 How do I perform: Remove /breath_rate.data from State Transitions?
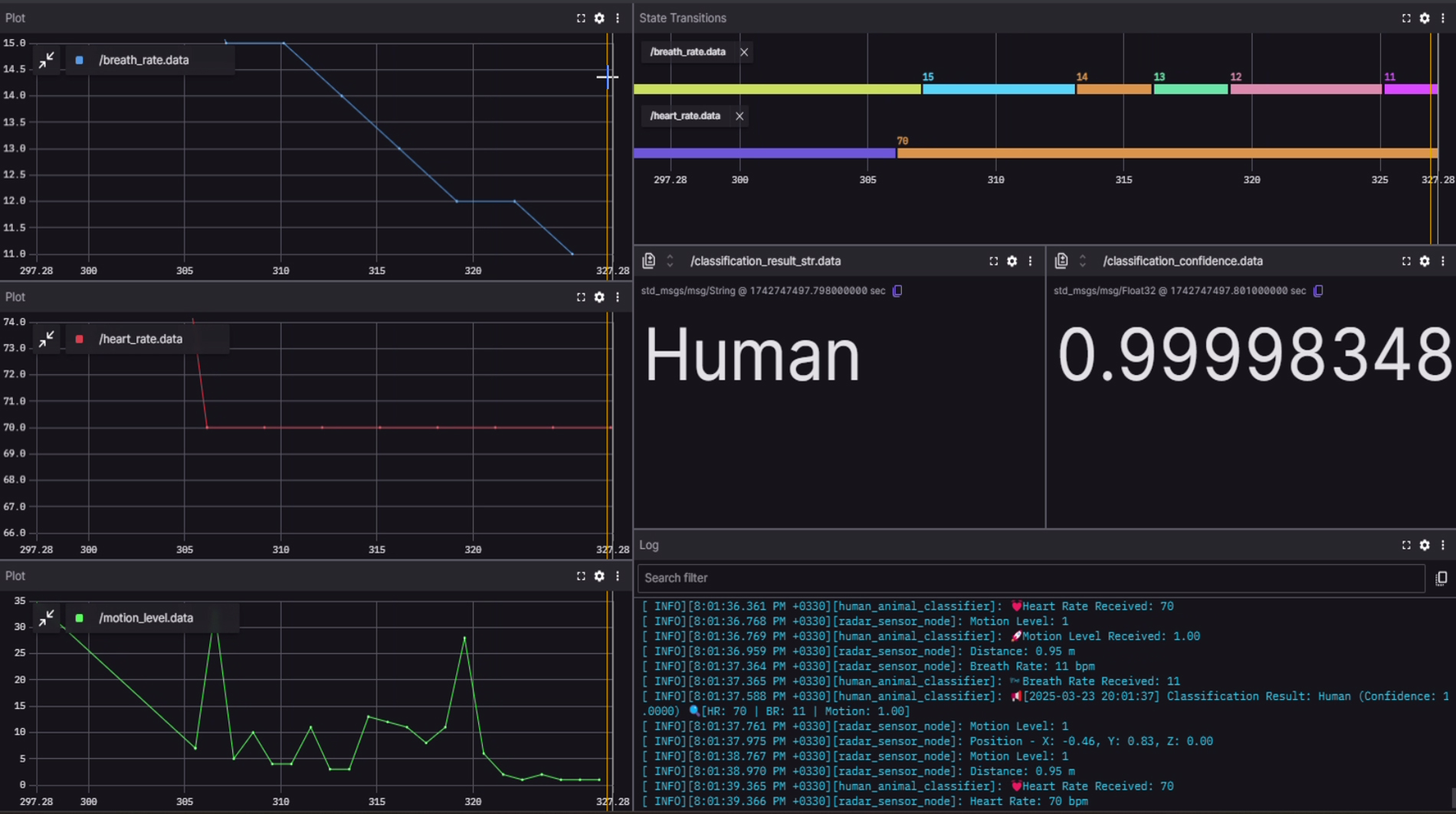(744, 52)
